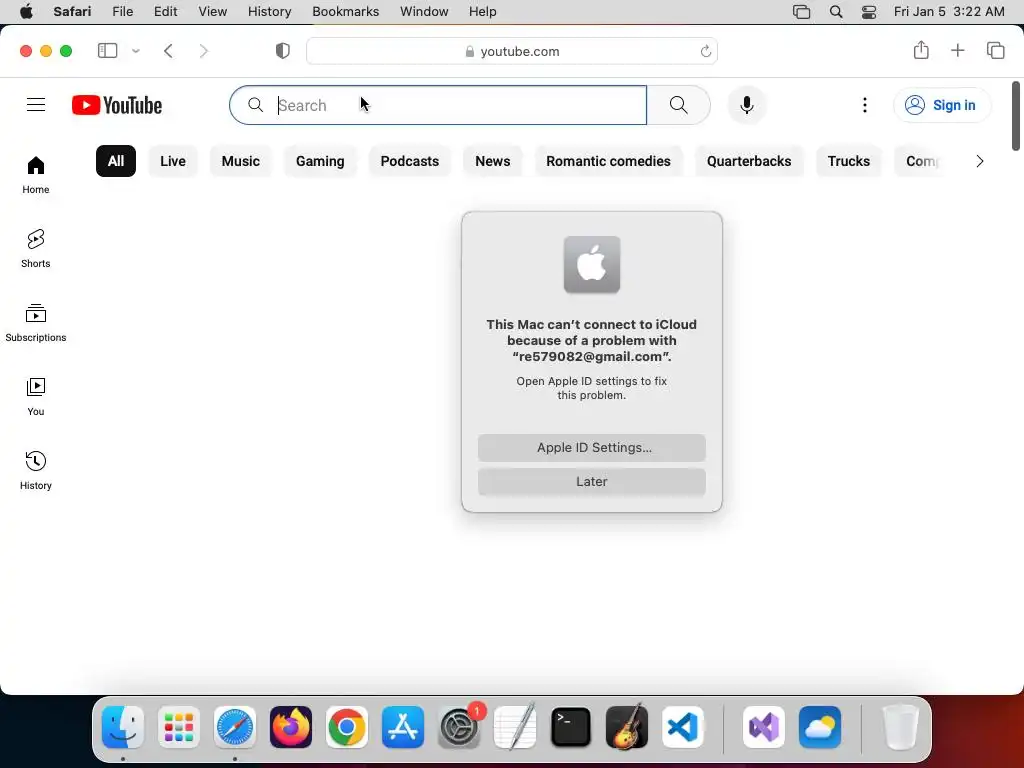Toggle Safari sidebar button
The height and width of the screenshot is (768, 1024).
tap(107, 50)
